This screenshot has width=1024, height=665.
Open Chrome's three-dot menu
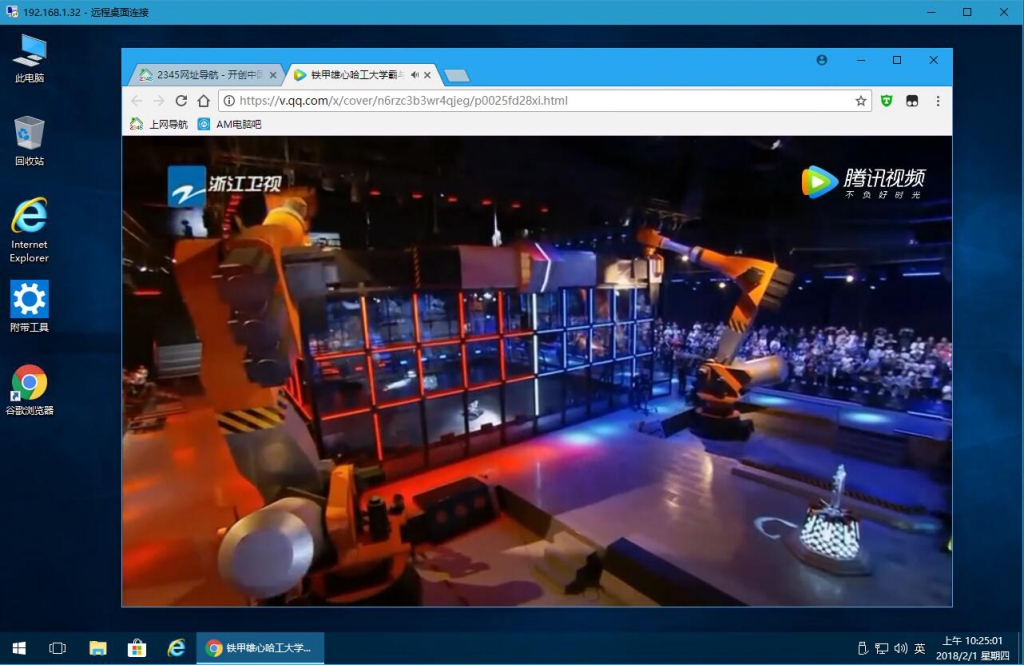(938, 101)
